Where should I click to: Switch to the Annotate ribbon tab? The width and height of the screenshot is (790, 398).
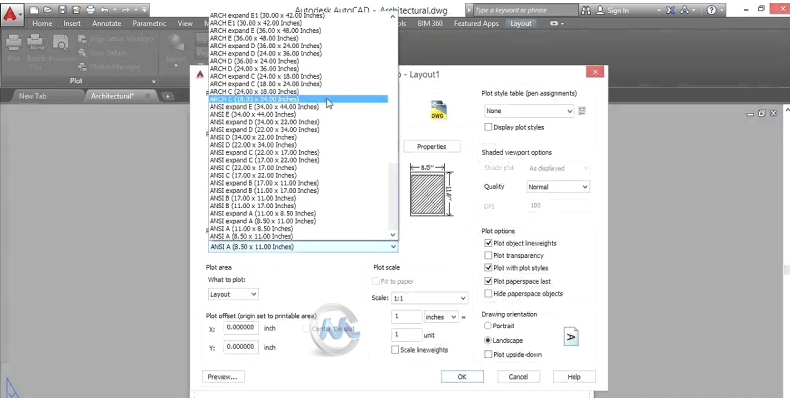pos(106,23)
